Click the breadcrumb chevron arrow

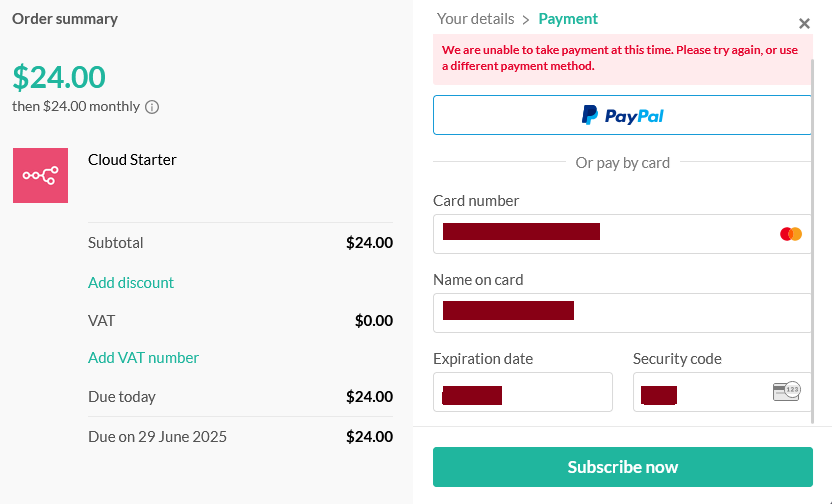pyautogui.click(x=526, y=20)
